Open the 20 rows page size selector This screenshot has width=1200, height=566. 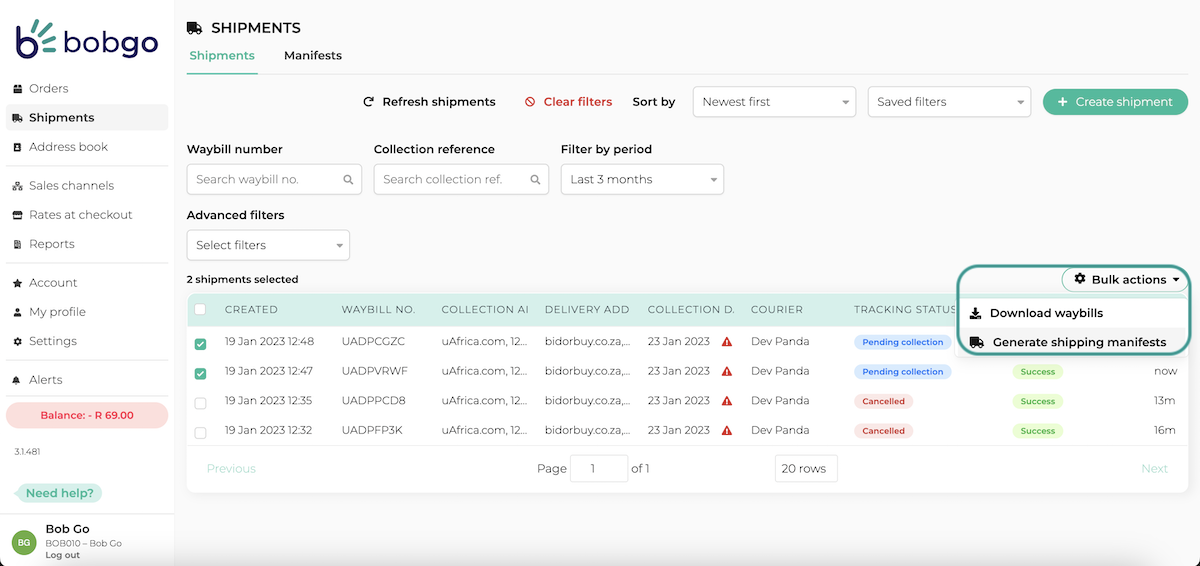pos(806,468)
